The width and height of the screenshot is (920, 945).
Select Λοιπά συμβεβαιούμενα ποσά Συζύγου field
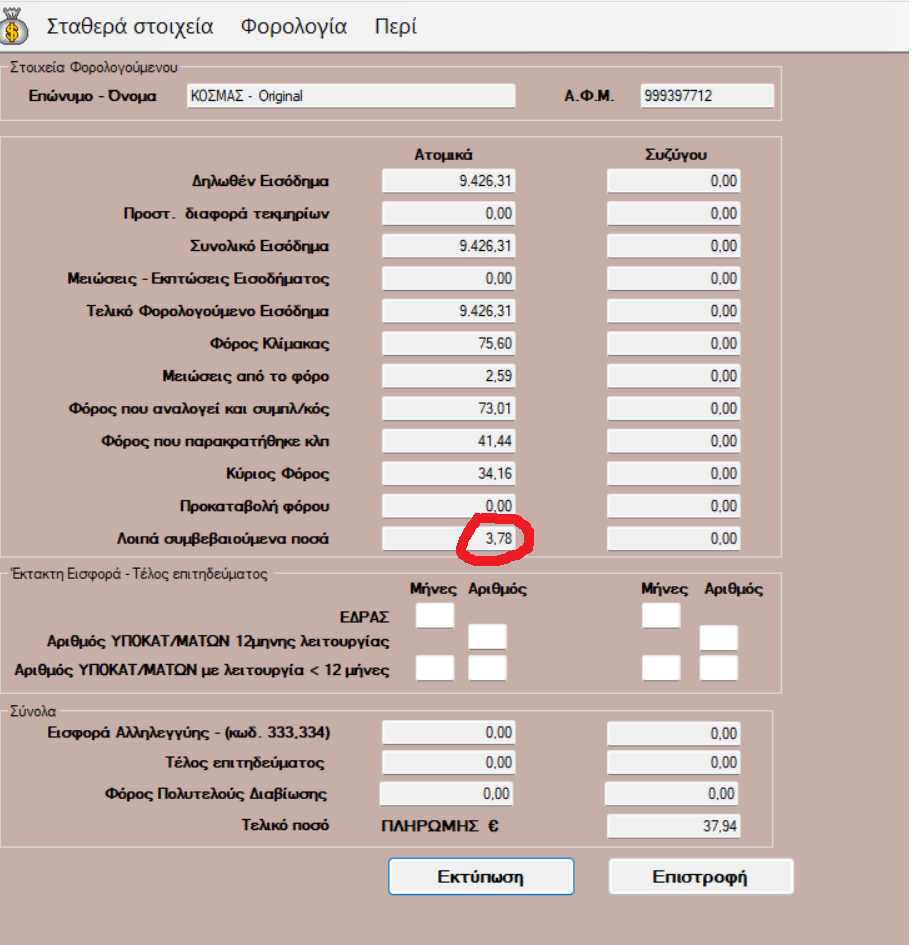click(674, 539)
